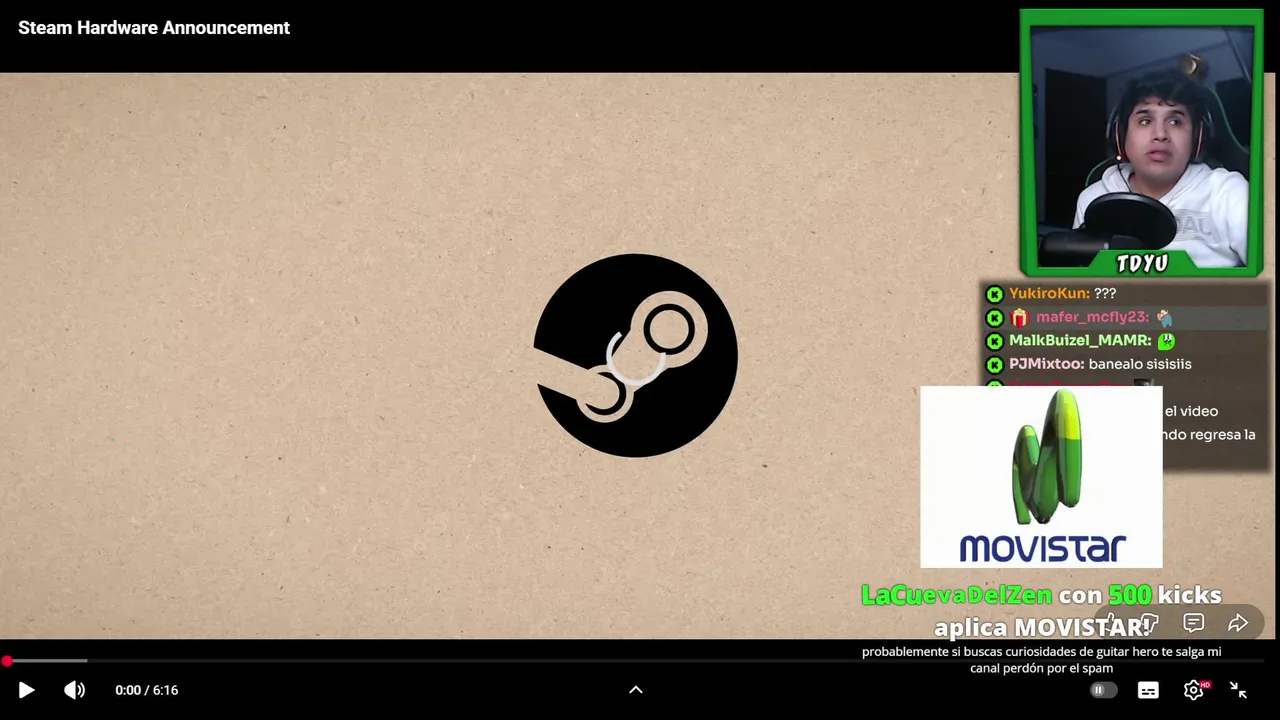Click the 0:00 / 6:16 time display
This screenshot has width=1280, height=720.
tap(146, 690)
